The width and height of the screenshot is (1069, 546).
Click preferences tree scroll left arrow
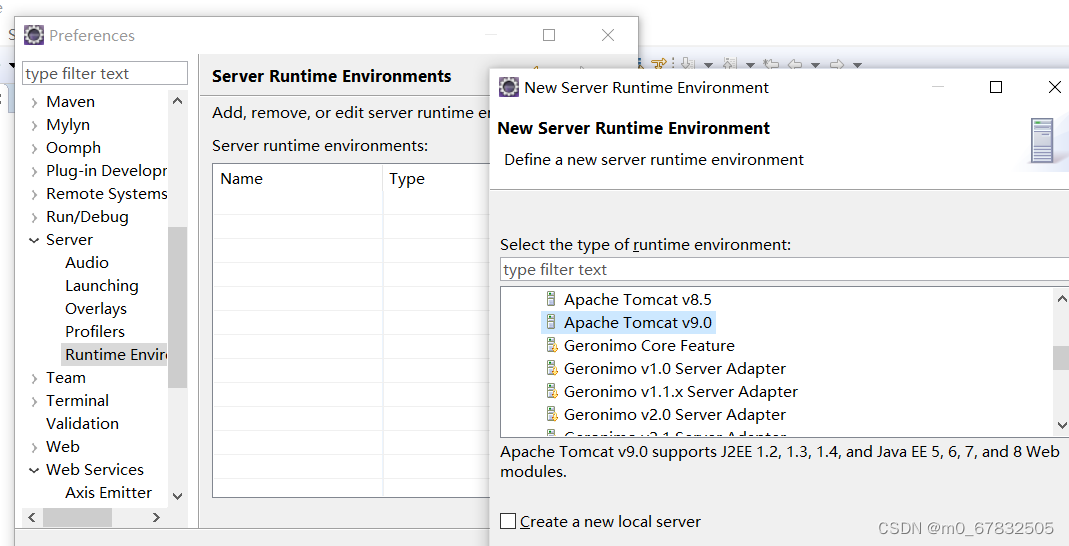[31, 517]
